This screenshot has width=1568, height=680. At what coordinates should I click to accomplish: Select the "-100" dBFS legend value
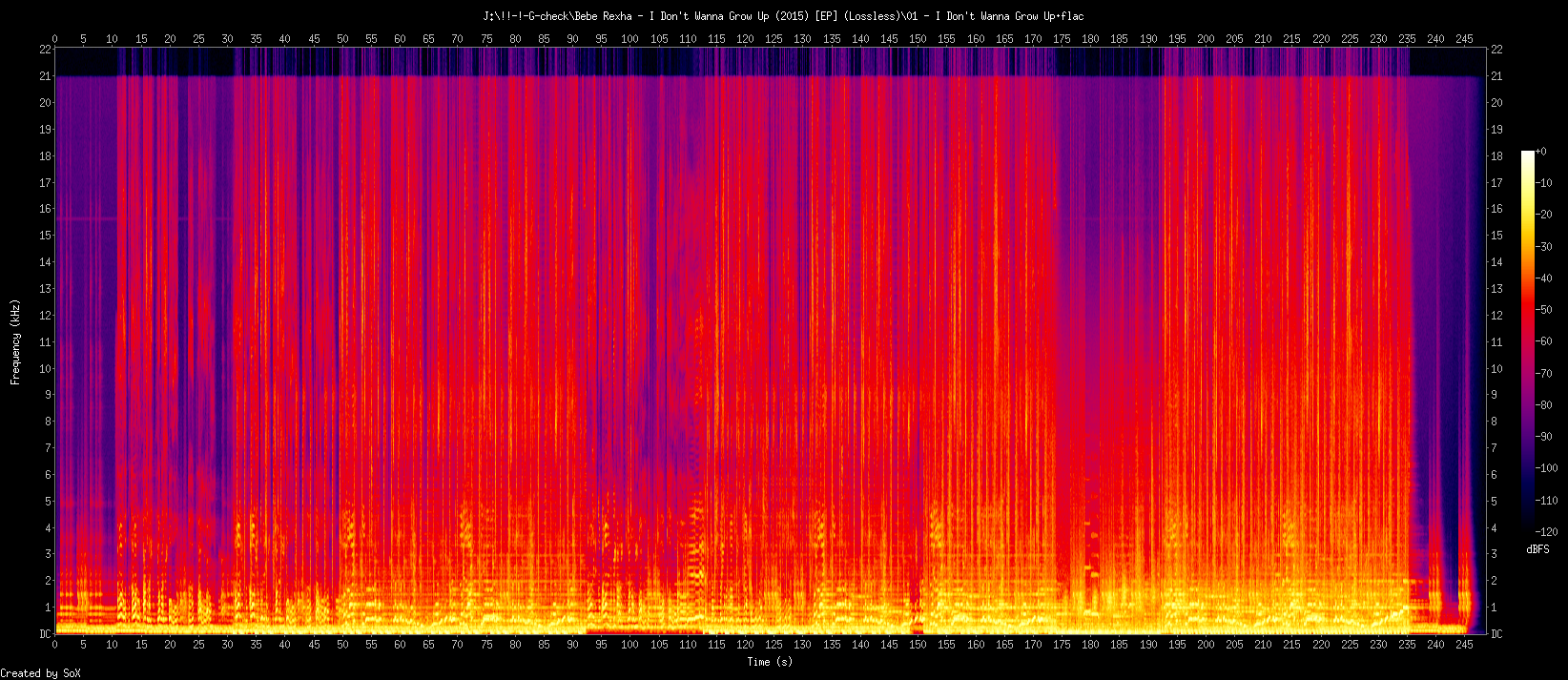pyautogui.click(x=1546, y=468)
